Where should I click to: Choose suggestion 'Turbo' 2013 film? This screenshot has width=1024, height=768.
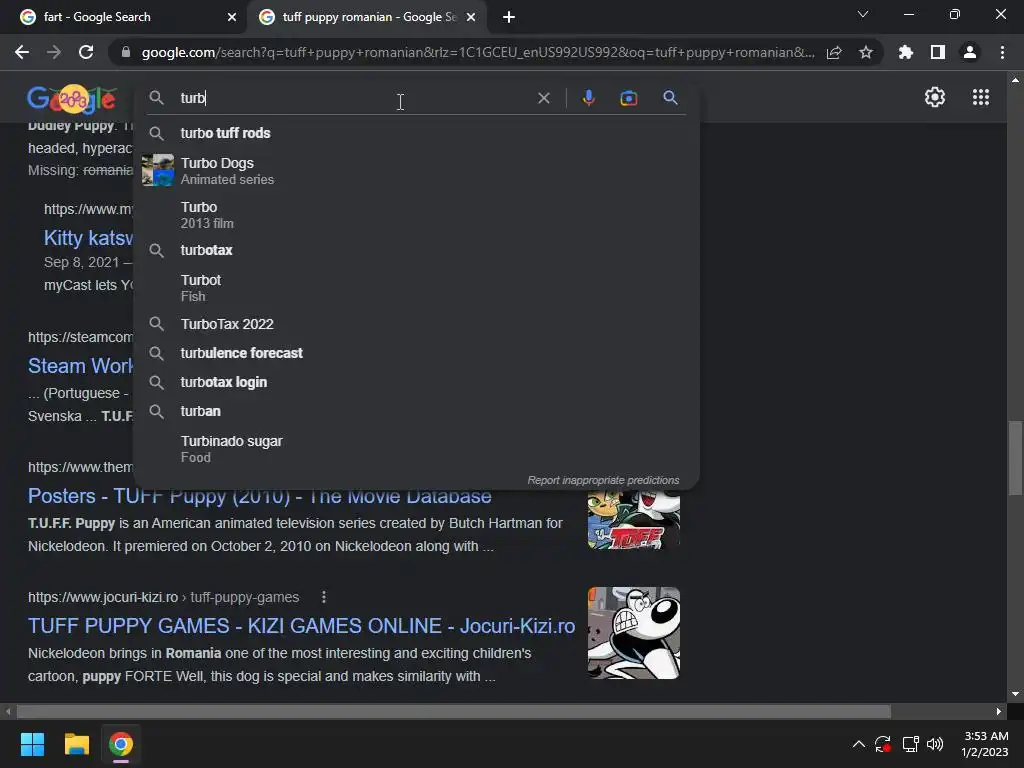click(x=416, y=214)
